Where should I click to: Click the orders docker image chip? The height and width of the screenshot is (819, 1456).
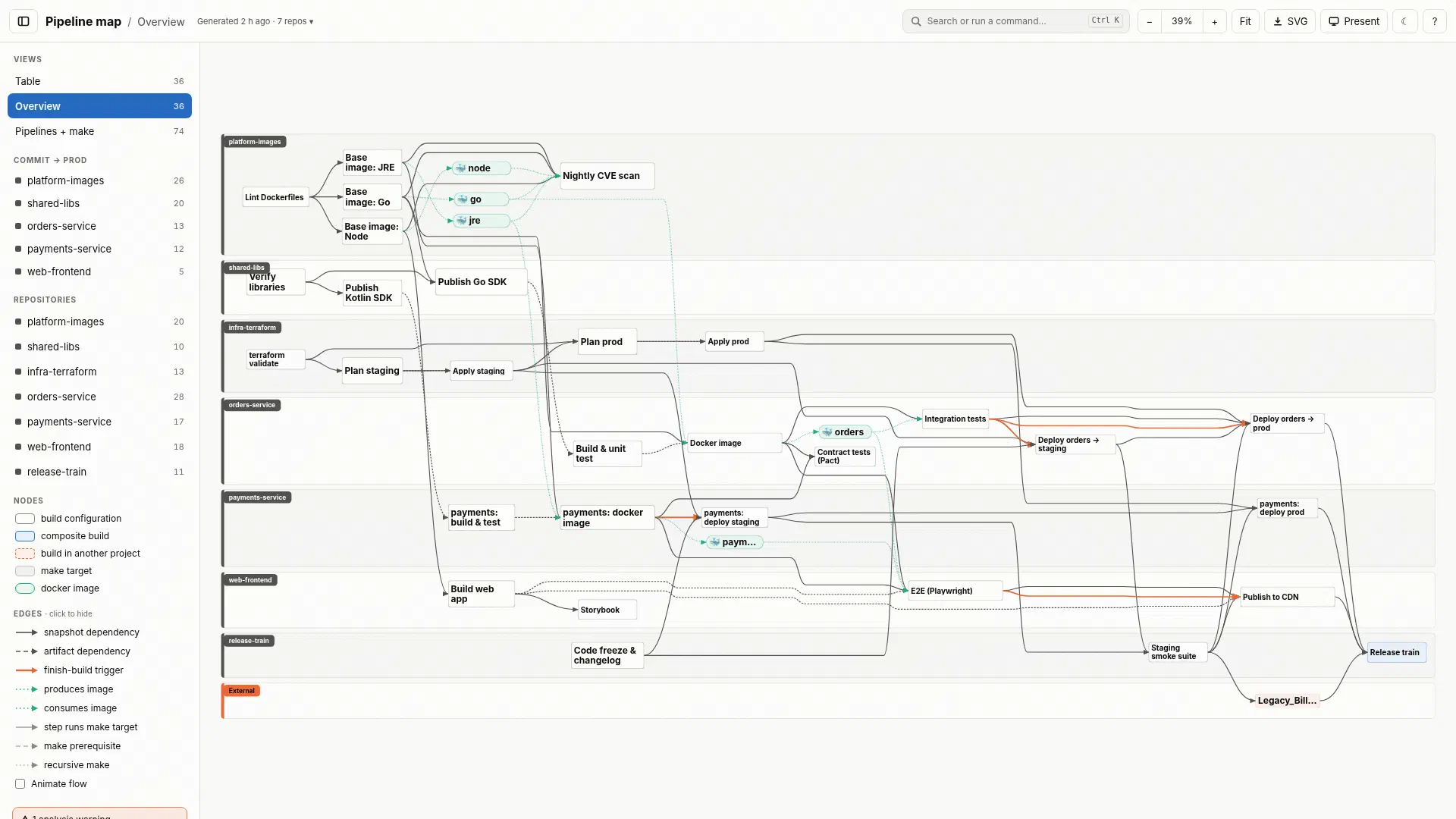(x=845, y=432)
